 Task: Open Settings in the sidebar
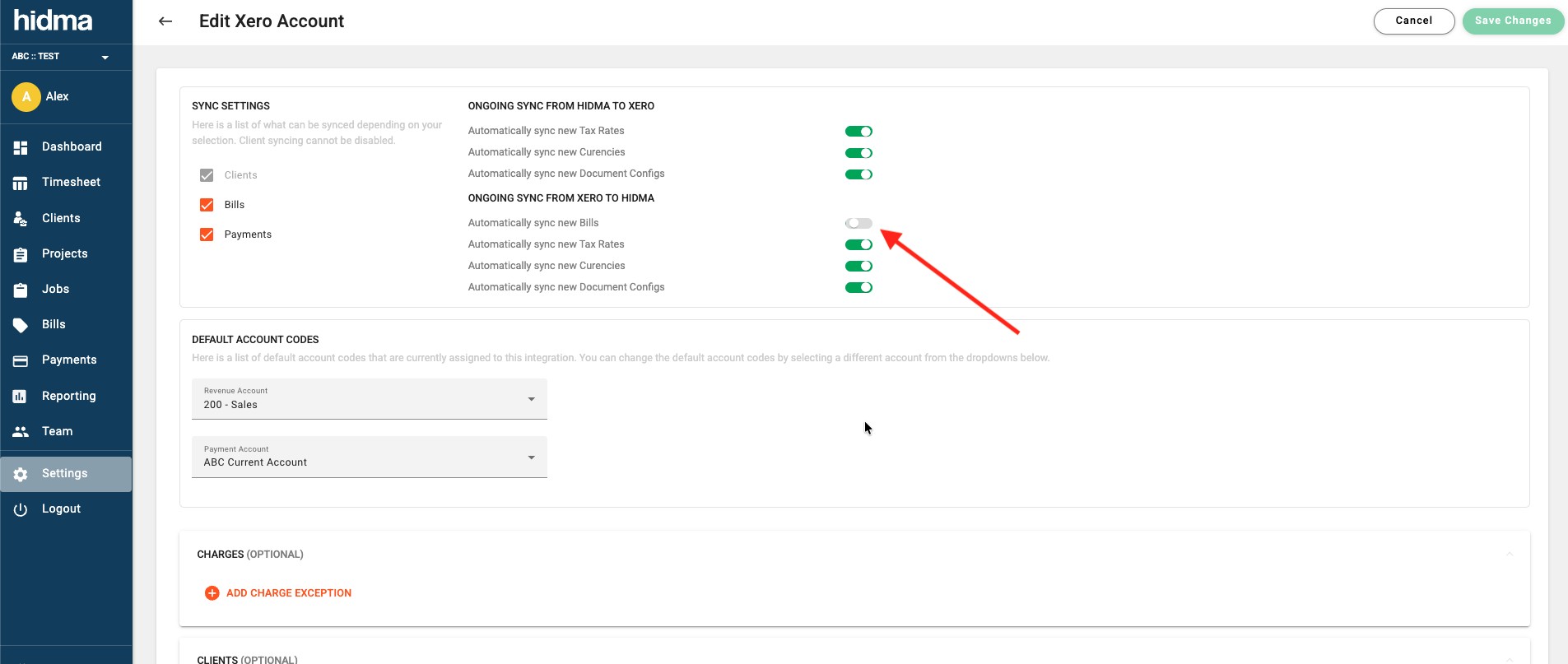(x=66, y=474)
